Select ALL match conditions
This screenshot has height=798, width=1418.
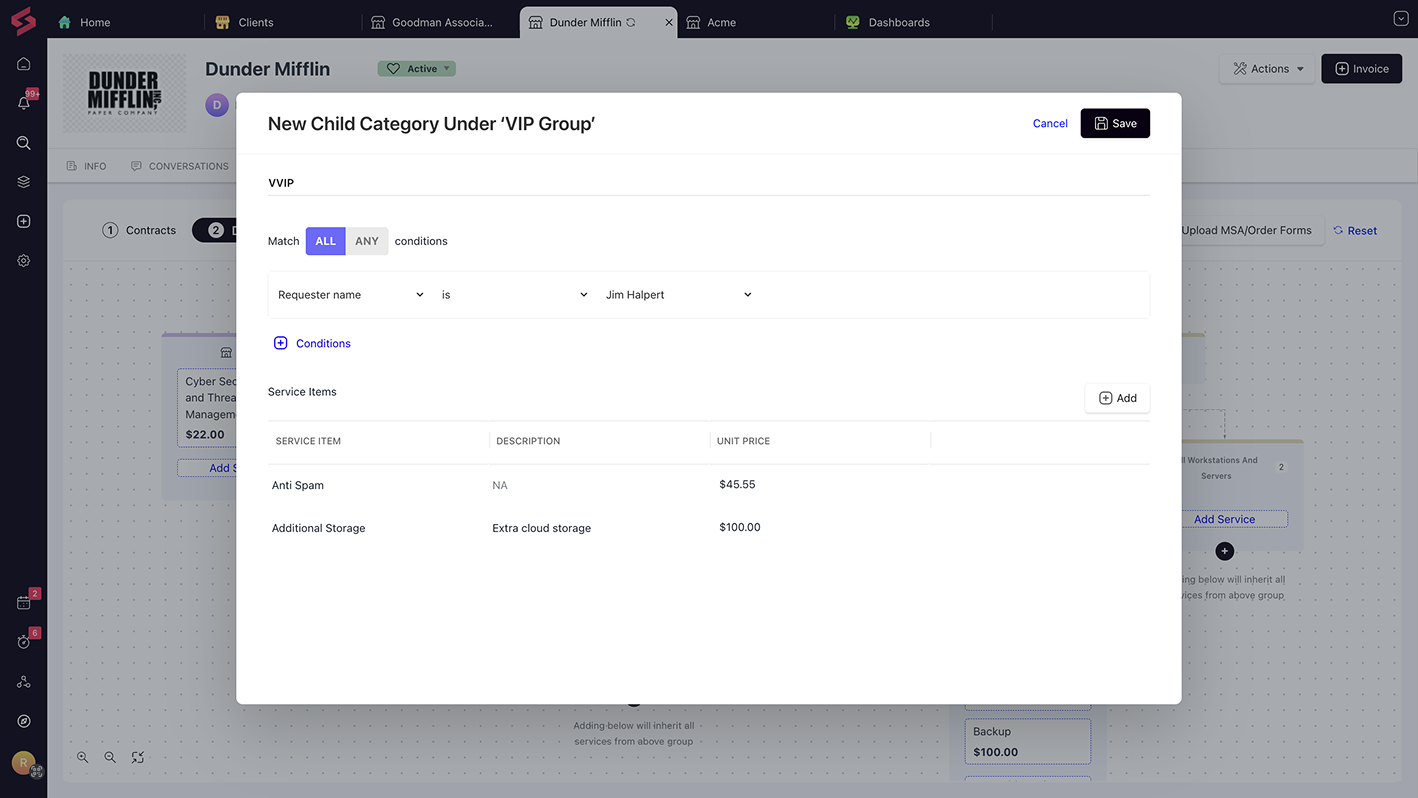coord(326,241)
